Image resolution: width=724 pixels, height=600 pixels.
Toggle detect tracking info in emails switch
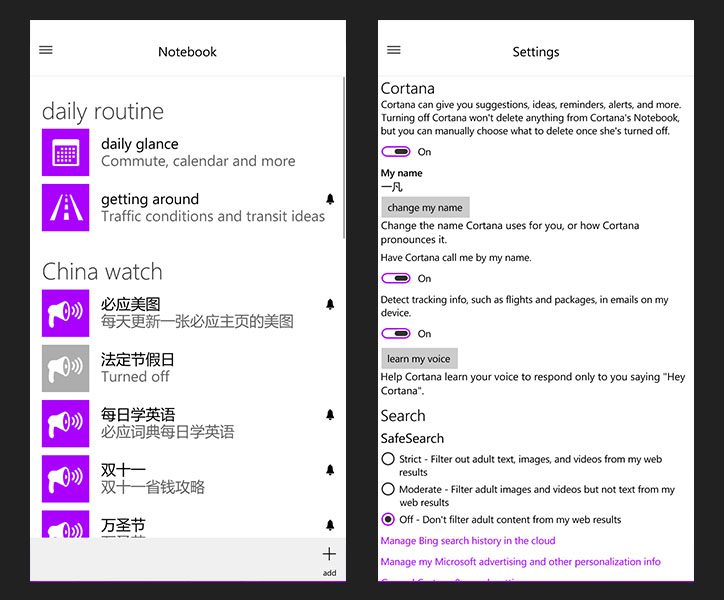pos(396,333)
